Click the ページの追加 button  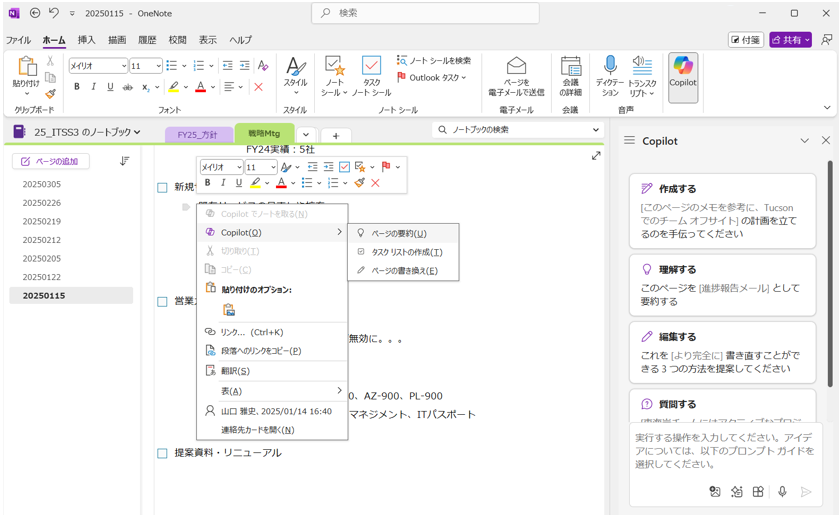tap(50, 161)
